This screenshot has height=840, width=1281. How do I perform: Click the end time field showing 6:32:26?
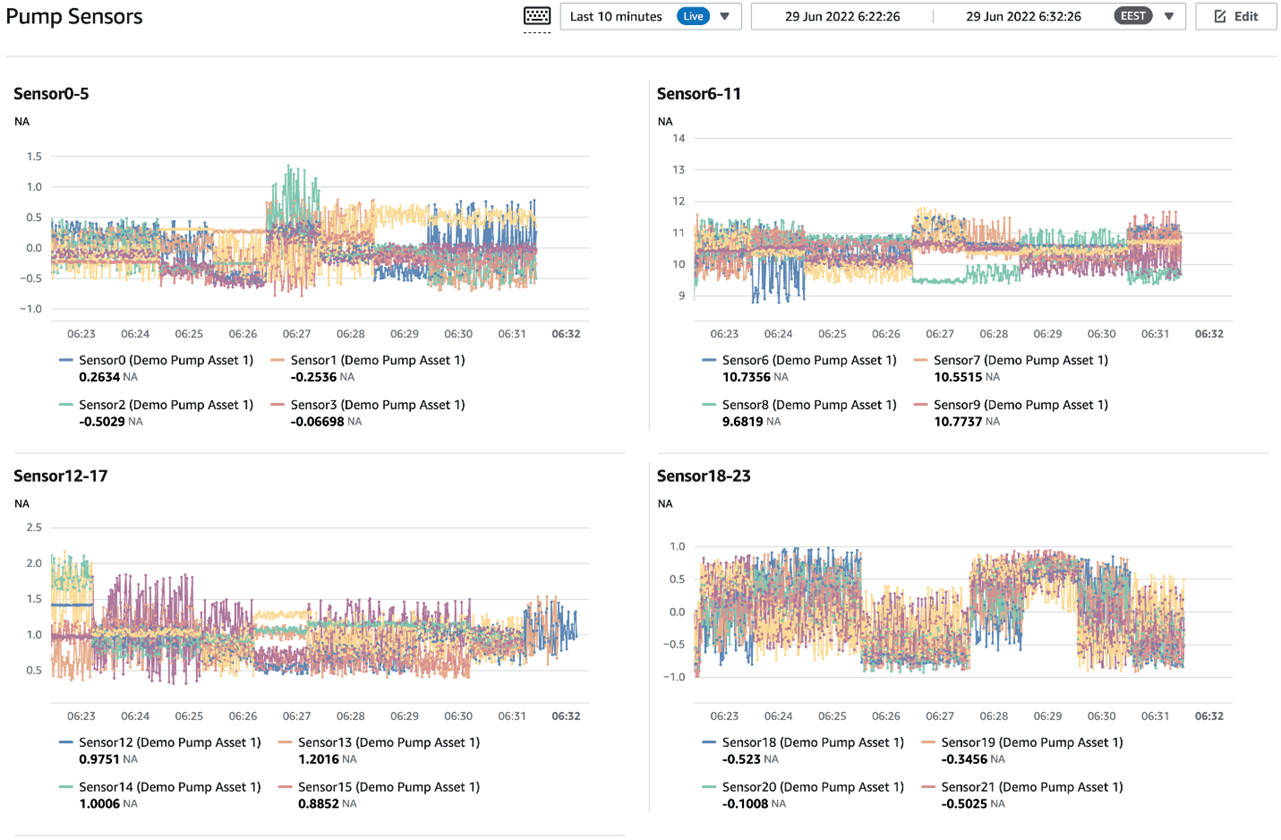tap(1022, 16)
